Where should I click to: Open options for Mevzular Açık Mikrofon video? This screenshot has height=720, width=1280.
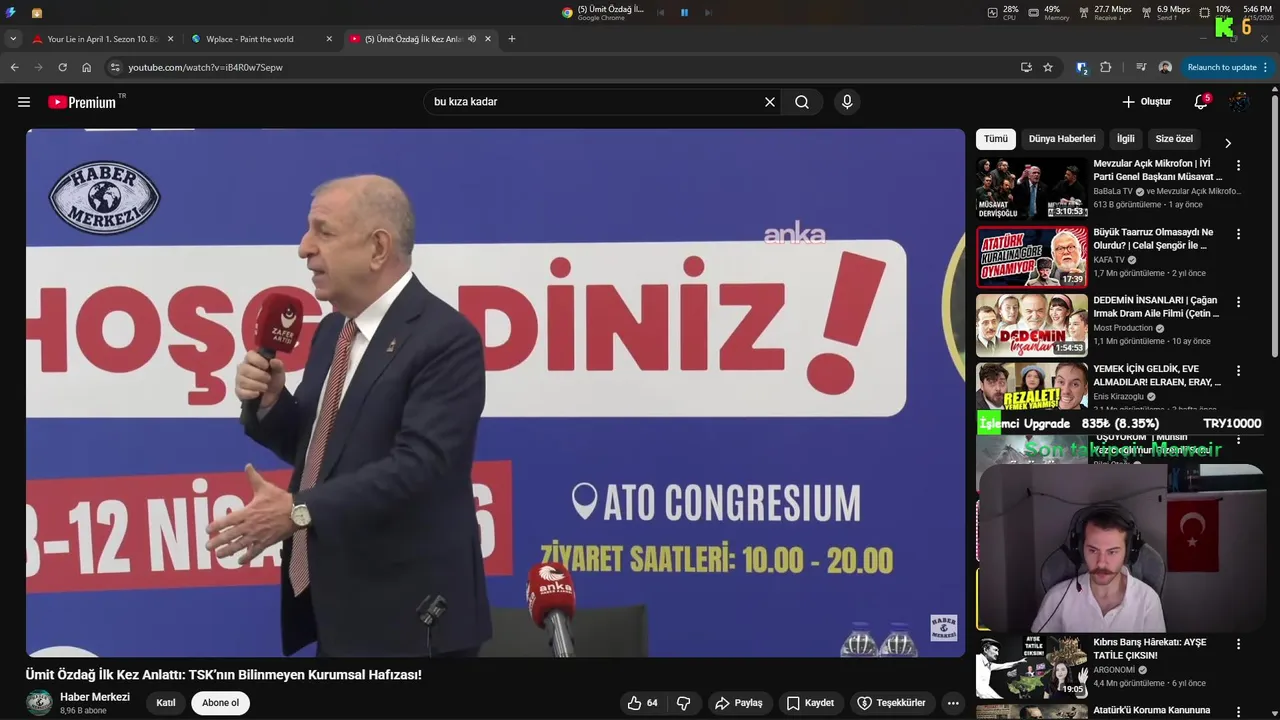1238,165
